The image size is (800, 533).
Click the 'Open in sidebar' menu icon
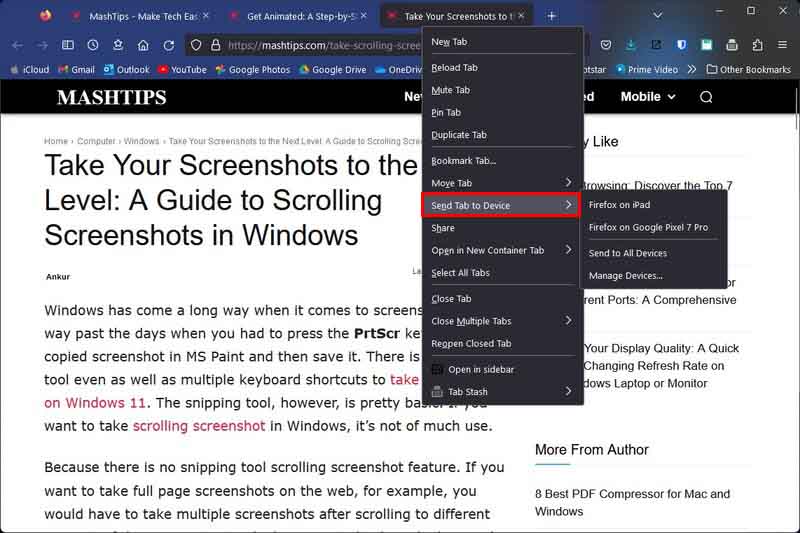point(437,369)
